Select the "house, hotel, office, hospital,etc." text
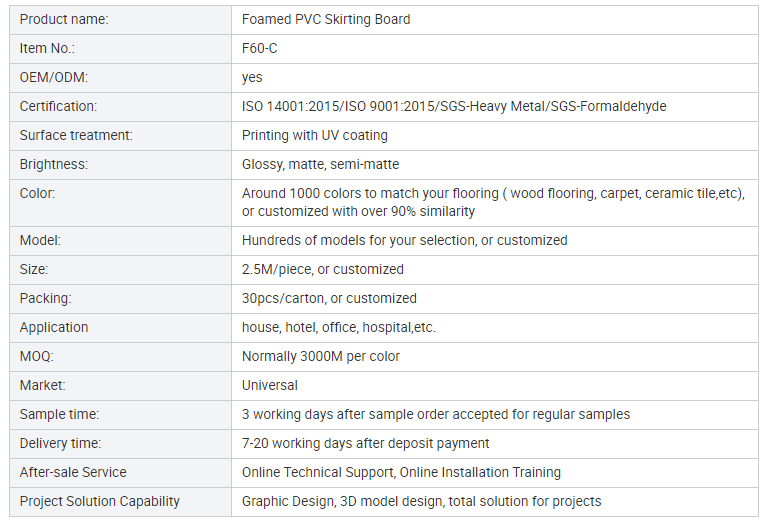The width and height of the screenshot is (766, 521). coord(339,327)
